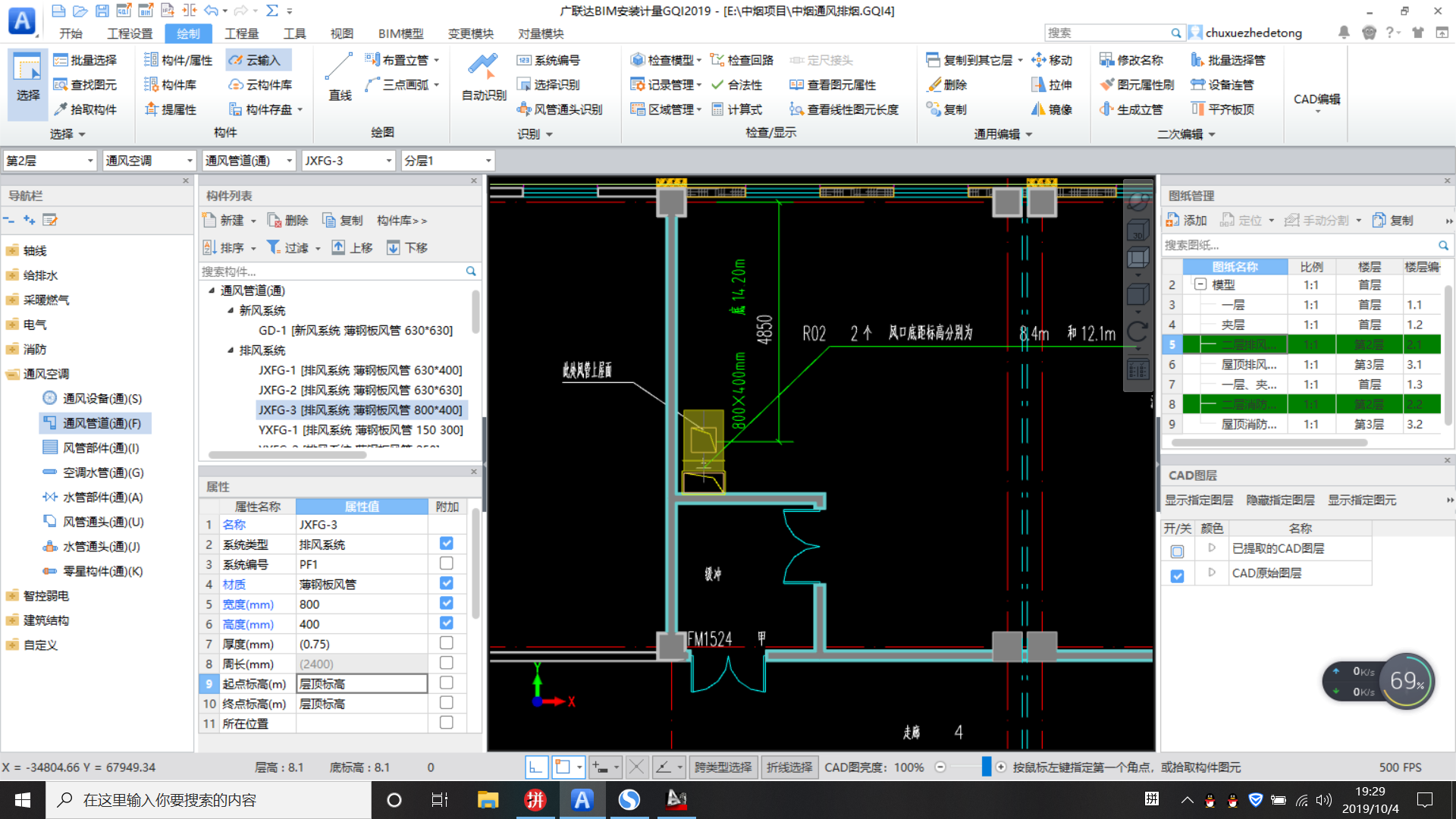The image size is (1456, 819).
Task: Click 折线选择 in status bar
Action: pyautogui.click(x=789, y=767)
